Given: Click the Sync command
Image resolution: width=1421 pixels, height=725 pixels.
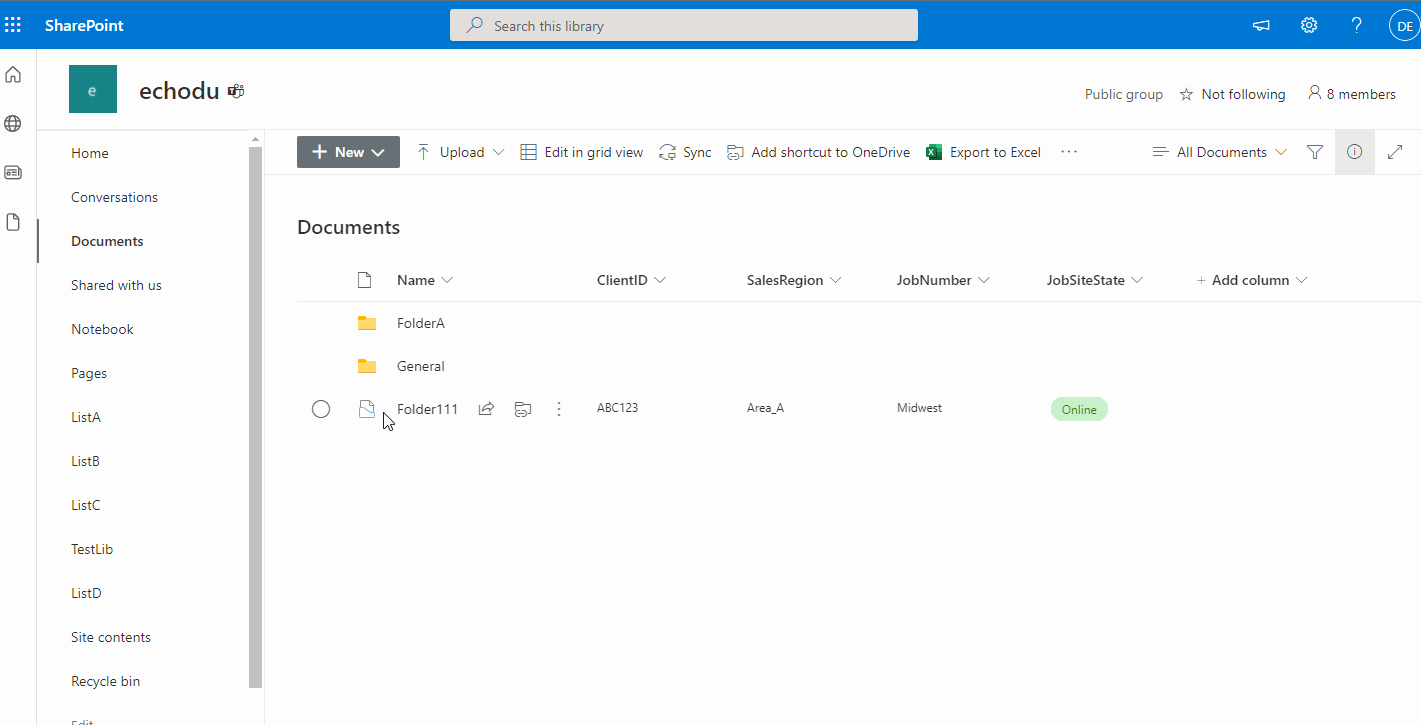Looking at the screenshot, I should point(685,152).
